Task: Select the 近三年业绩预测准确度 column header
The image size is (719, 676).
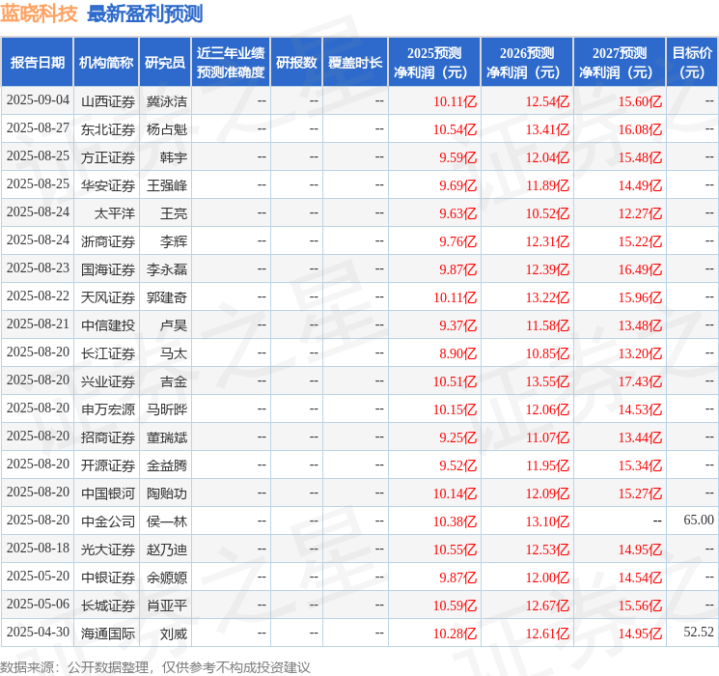Action: [230, 62]
